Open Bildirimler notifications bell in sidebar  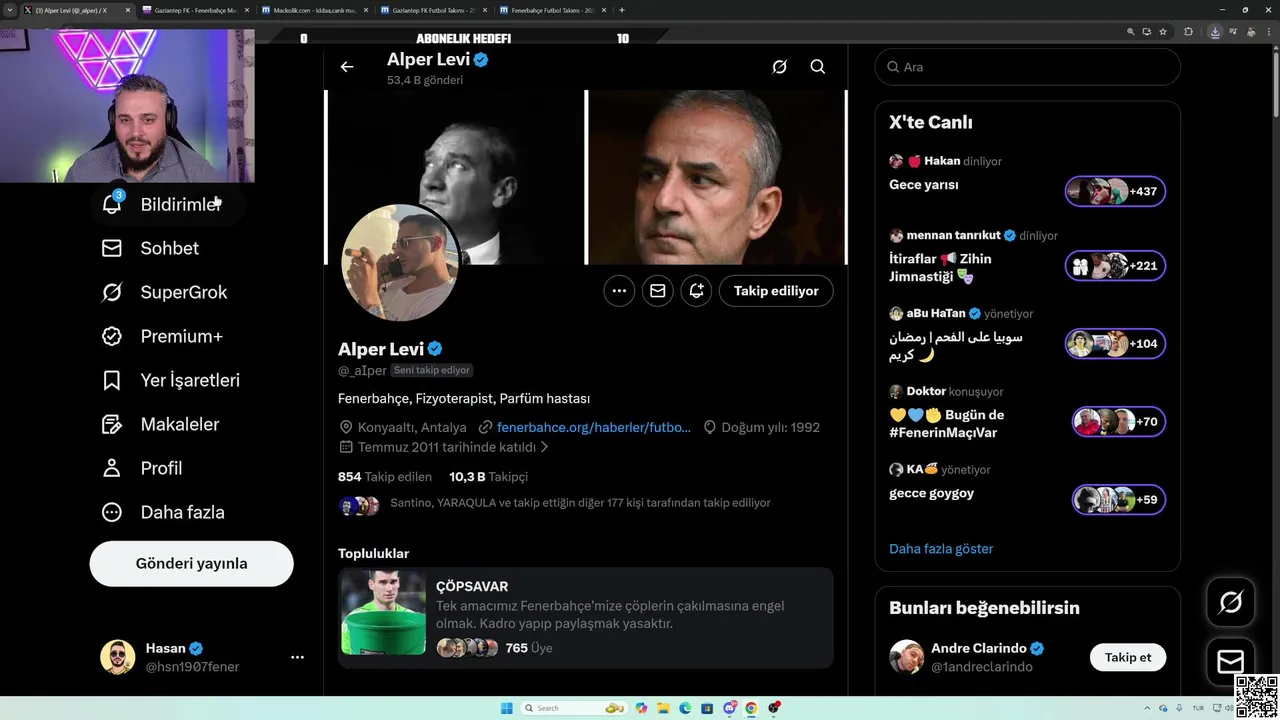112,204
